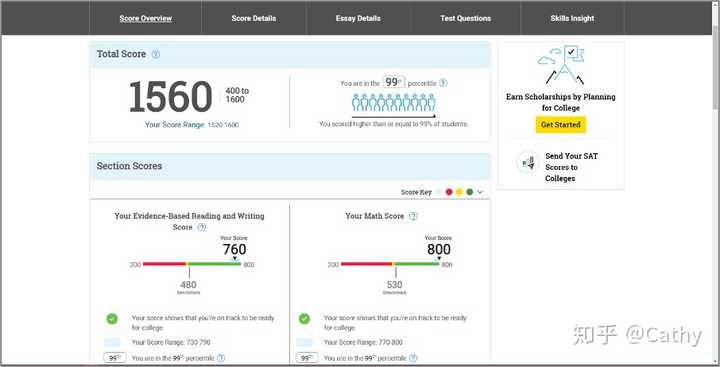Click help icon next to Reading percentile text
This screenshot has width=720, height=367.
(221, 358)
